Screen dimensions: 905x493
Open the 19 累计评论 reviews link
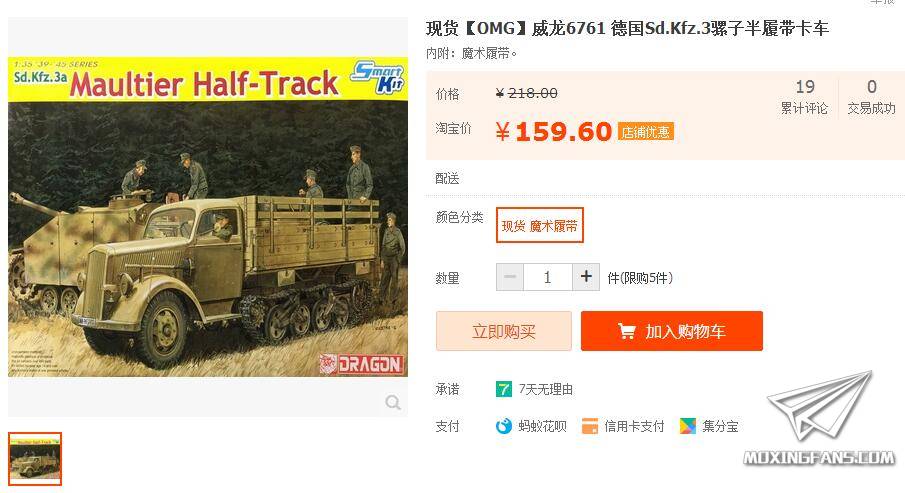pos(805,97)
